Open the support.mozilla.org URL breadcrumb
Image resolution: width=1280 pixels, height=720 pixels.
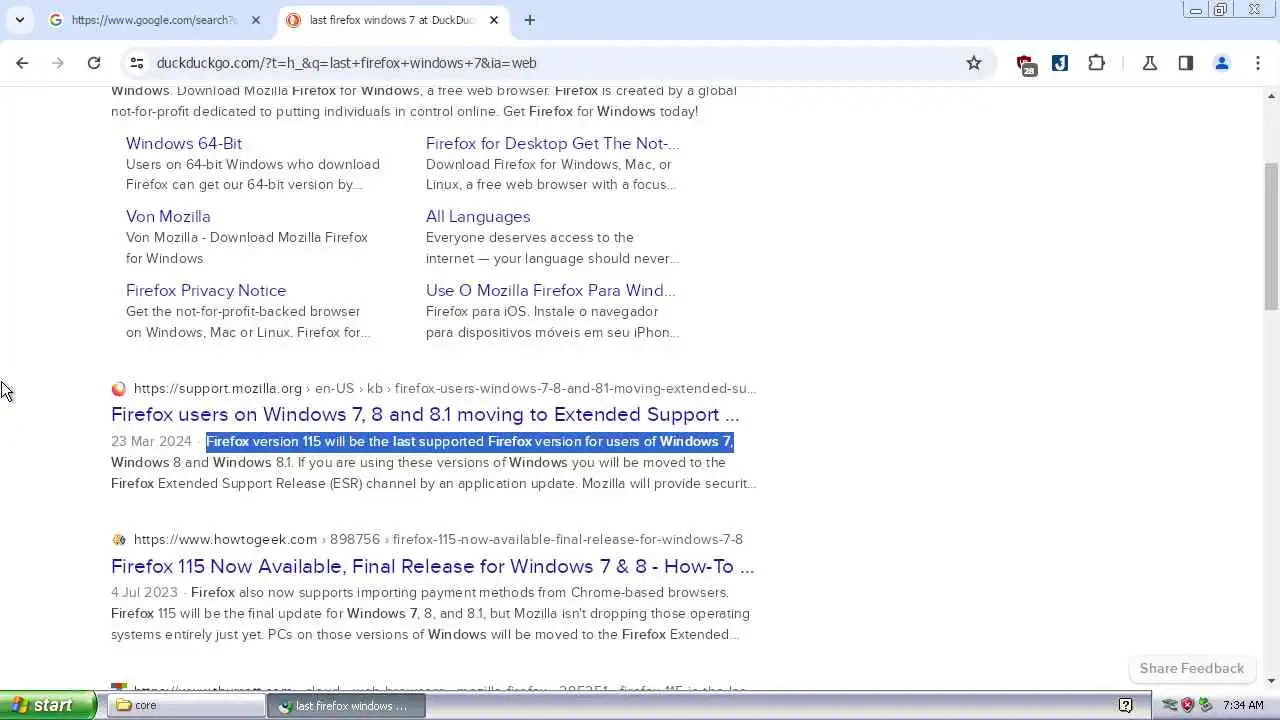445,388
